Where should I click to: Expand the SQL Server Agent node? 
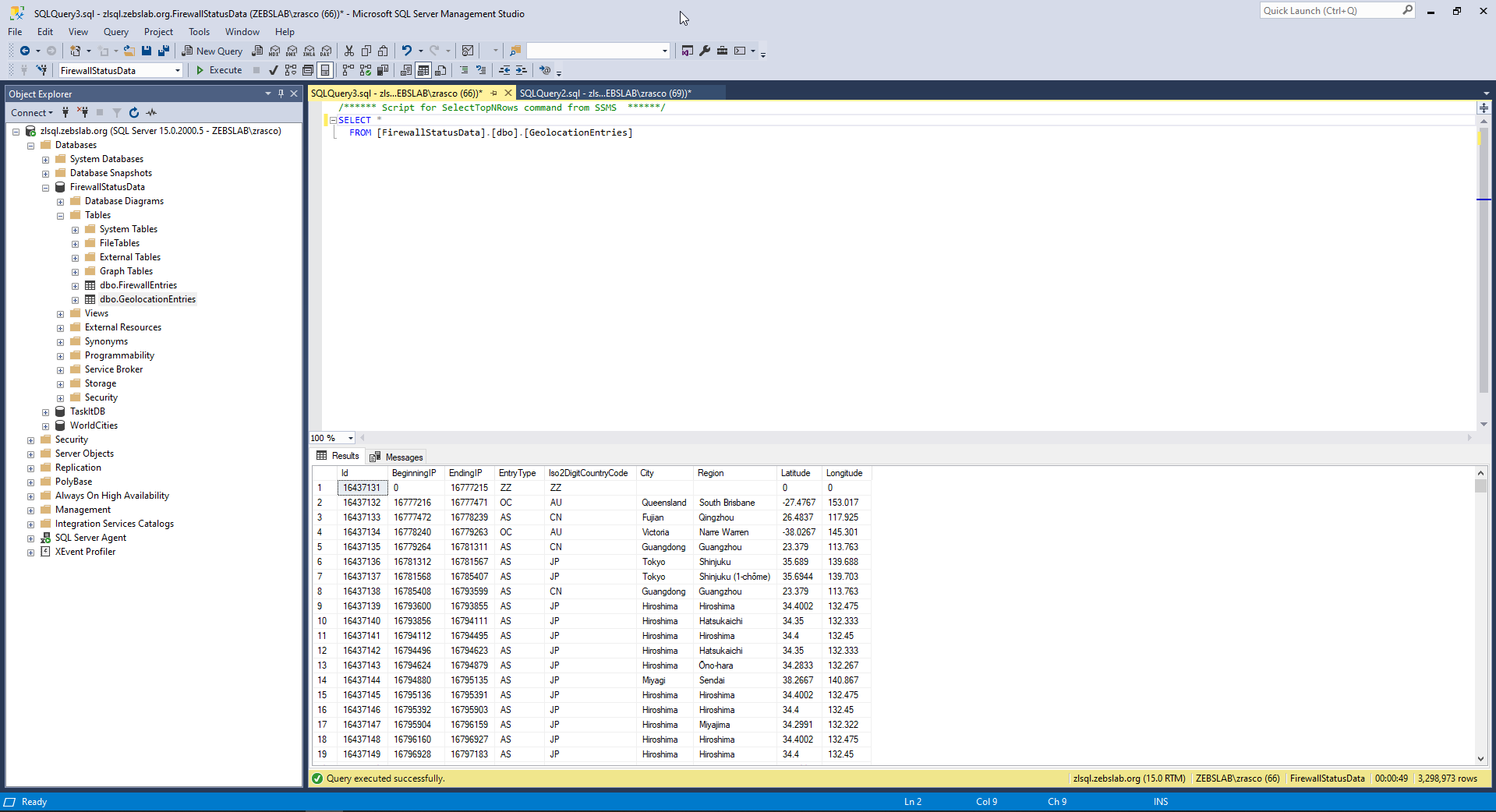point(30,538)
